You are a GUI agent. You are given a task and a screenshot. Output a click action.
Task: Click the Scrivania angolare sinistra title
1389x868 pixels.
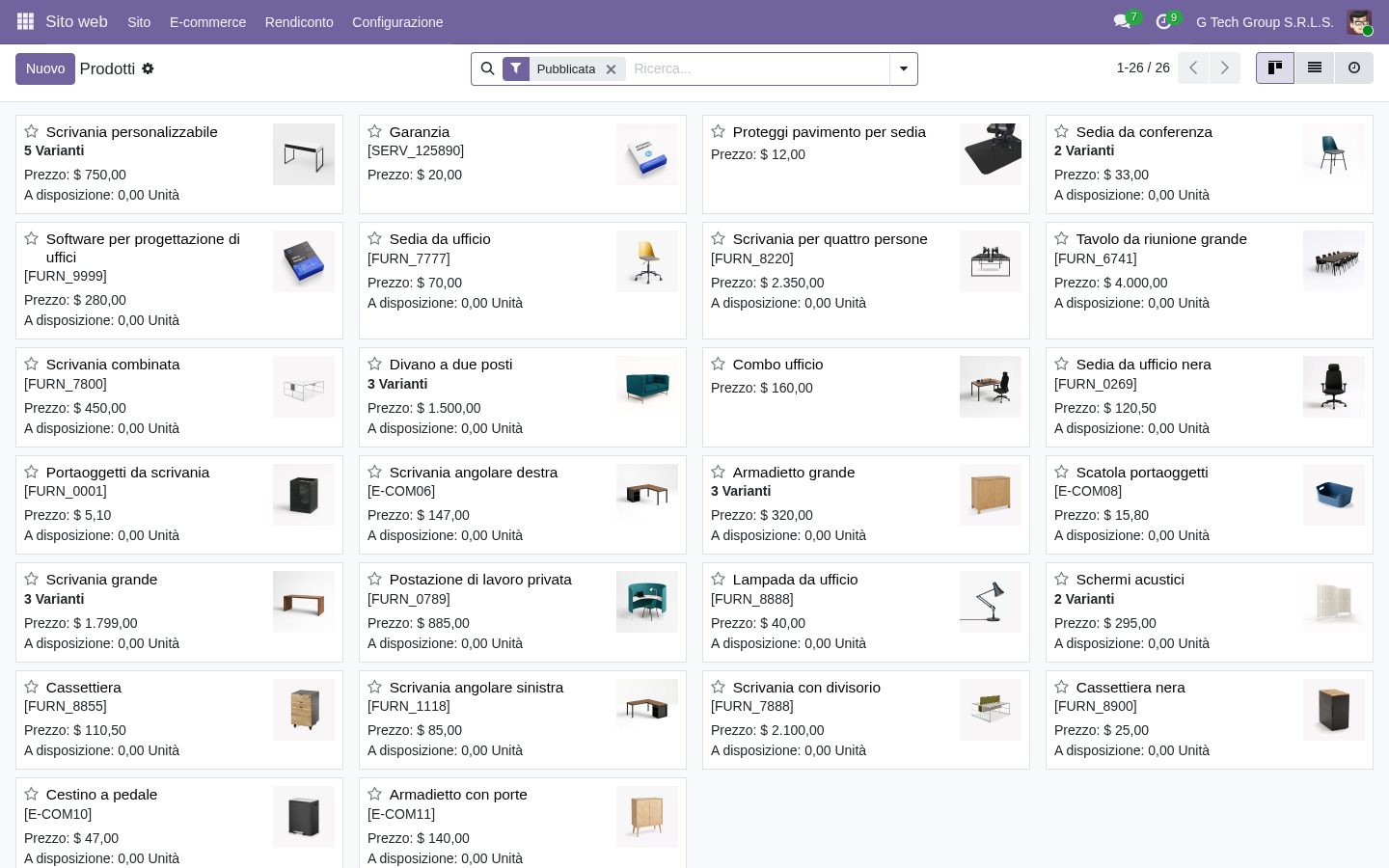(477, 687)
